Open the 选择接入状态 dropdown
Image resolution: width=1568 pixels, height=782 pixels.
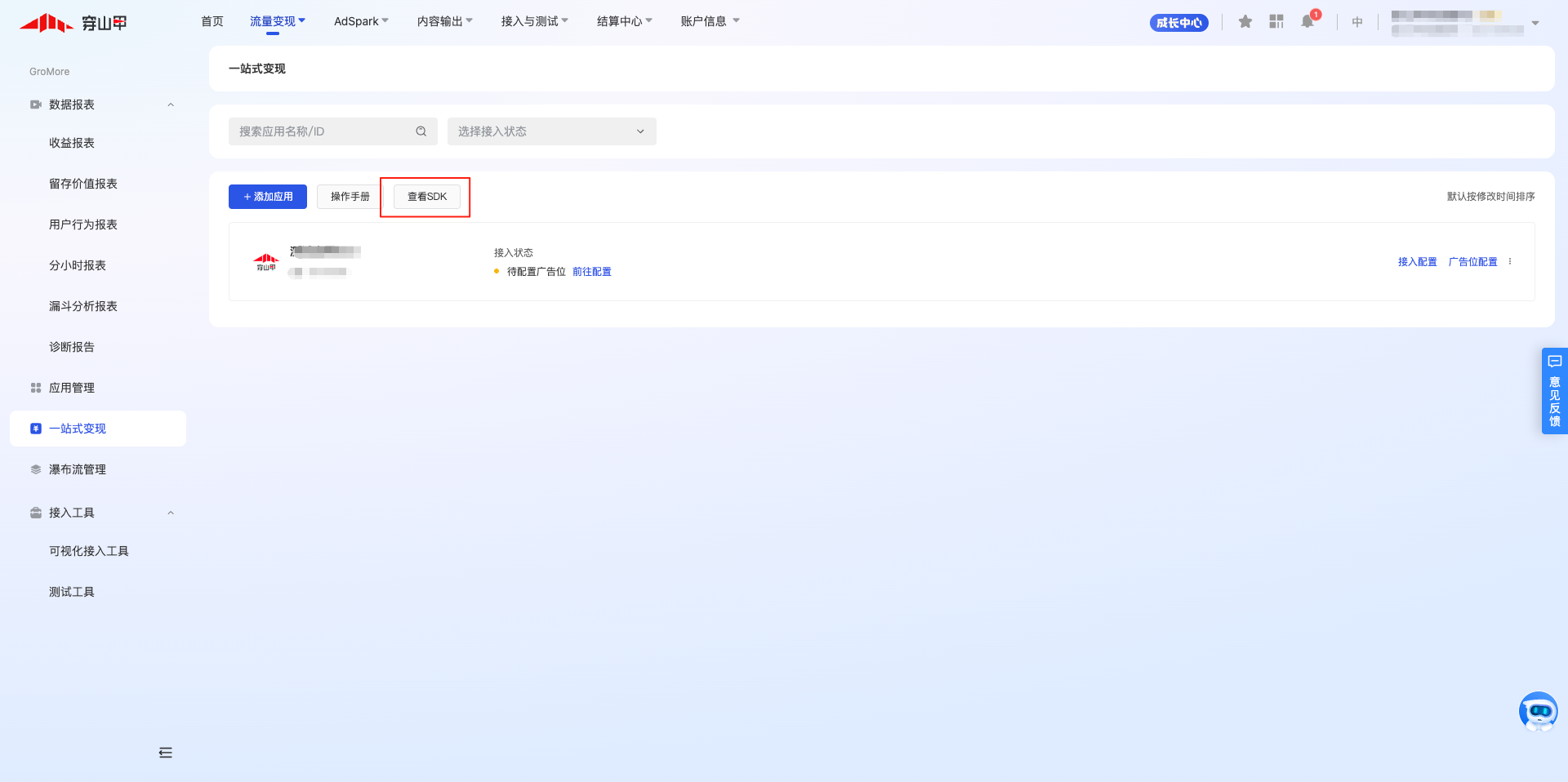pos(551,131)
